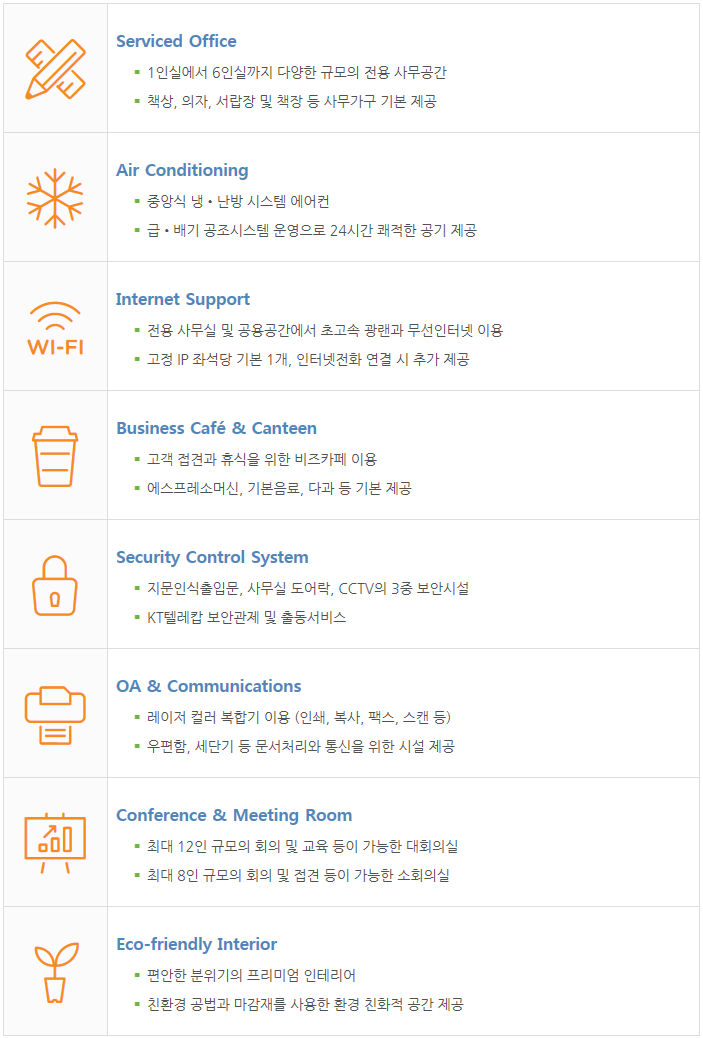The height and width of the screenshot is (1038, 703).
Task: Click the presentation chart board icon
Action: [x=55, y=843]
